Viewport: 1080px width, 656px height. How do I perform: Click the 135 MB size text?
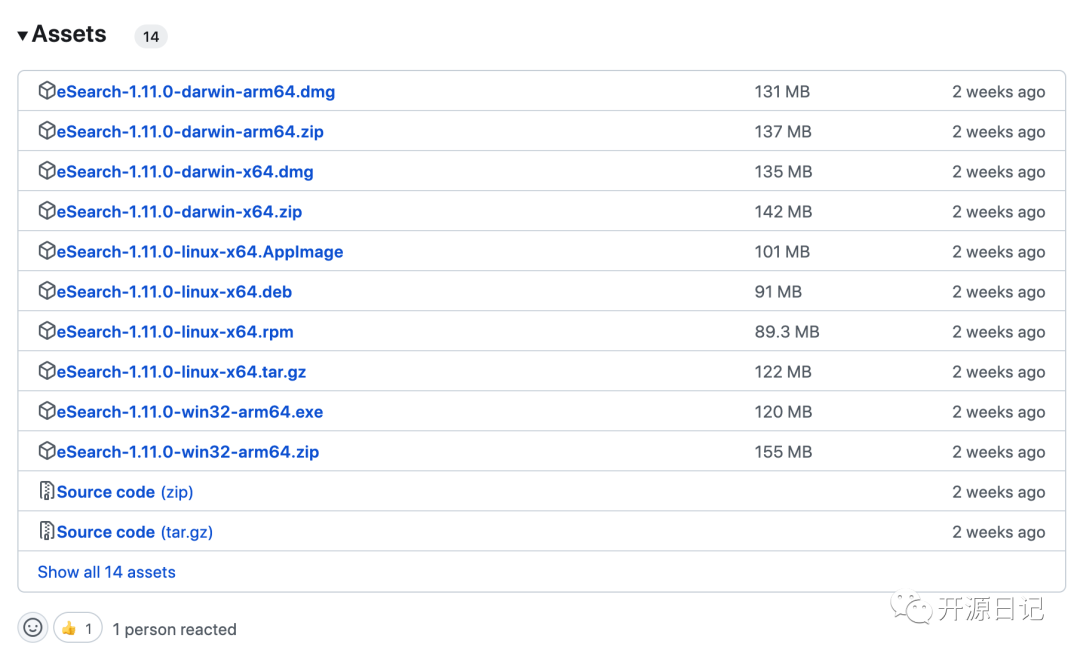783,172
